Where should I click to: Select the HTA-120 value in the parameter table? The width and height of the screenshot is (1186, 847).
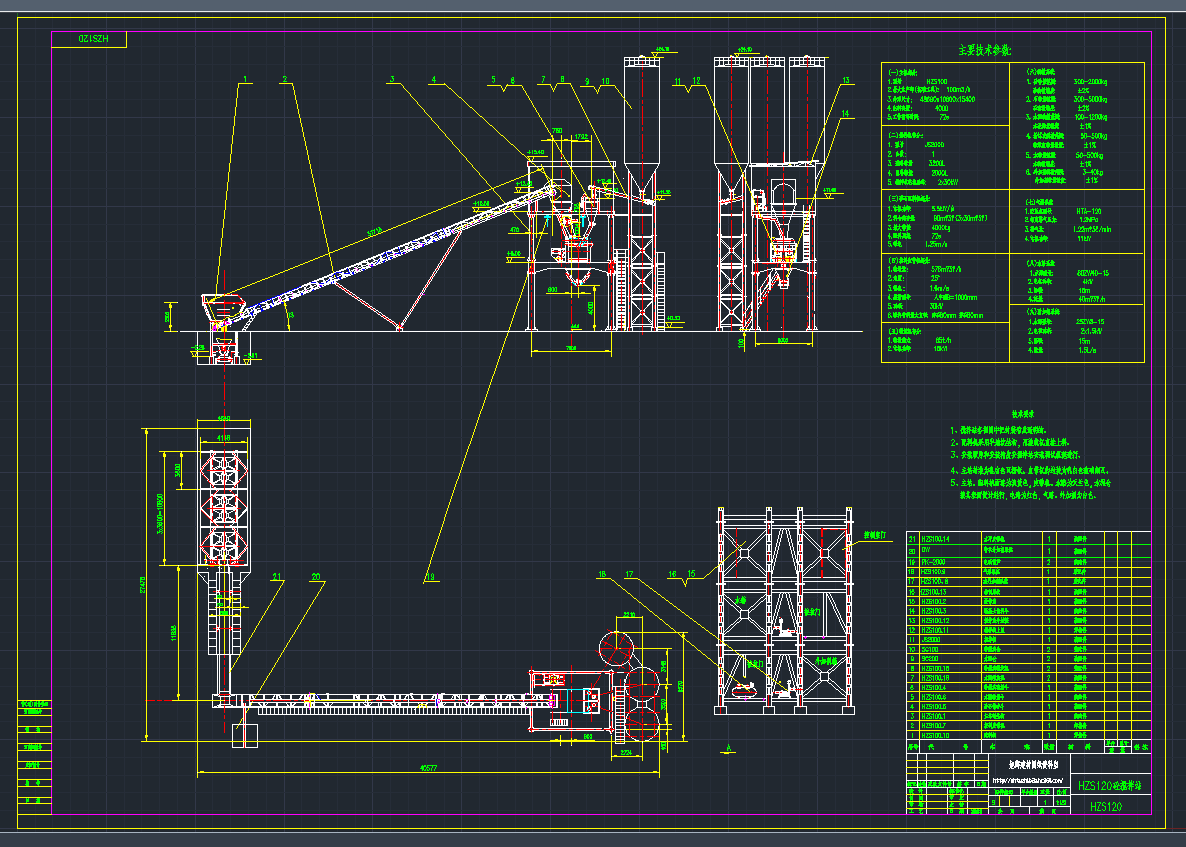[x=1088, y=211]
